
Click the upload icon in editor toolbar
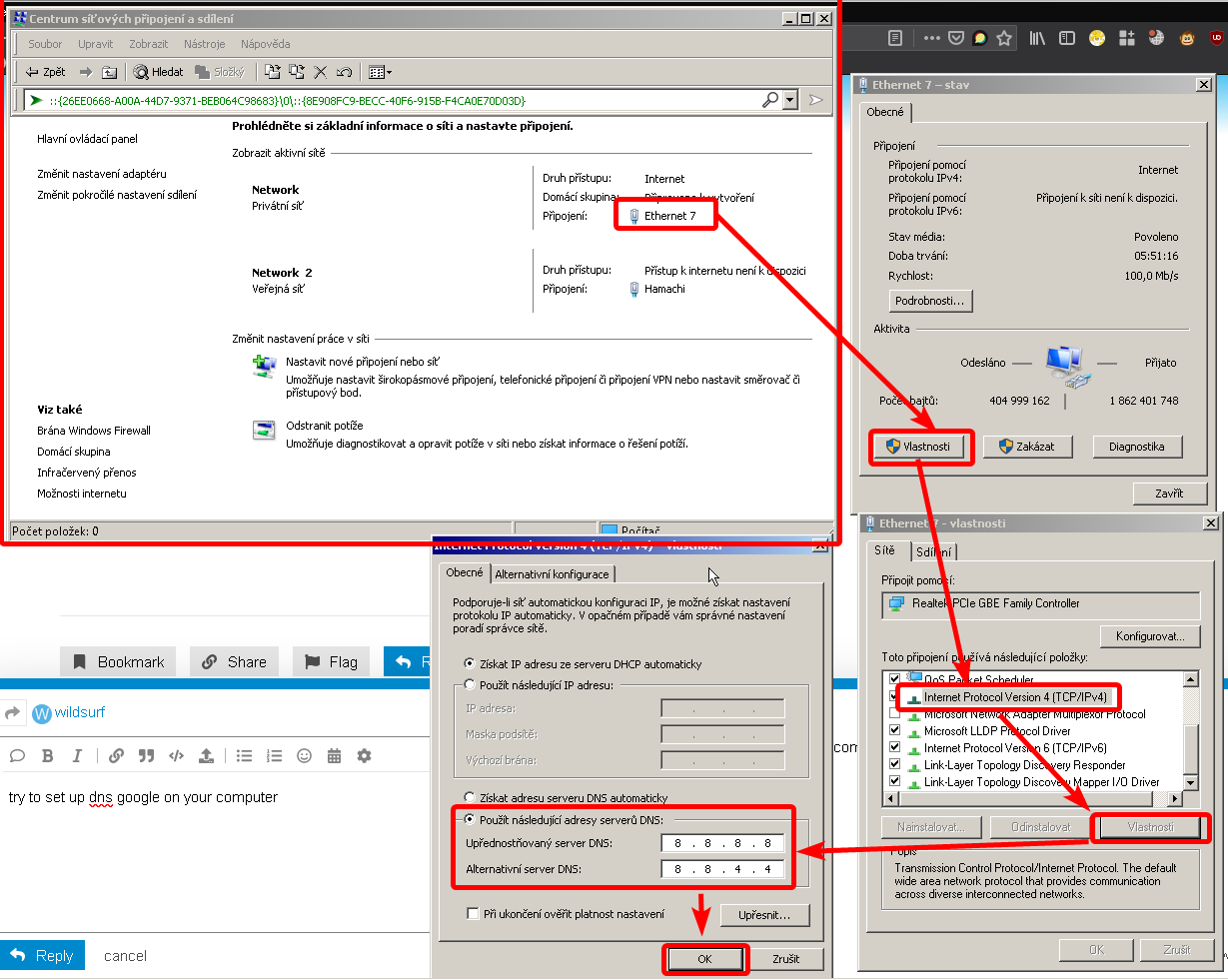pyautogui.click(x=206, y=756)
